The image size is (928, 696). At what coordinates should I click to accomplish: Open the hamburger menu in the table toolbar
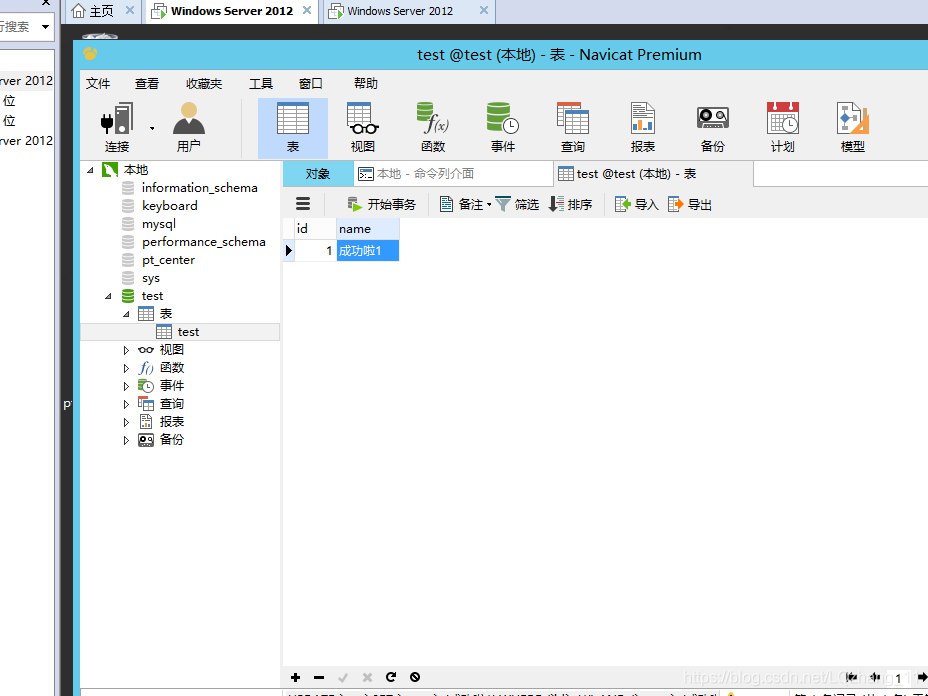[x=303, y=204]
